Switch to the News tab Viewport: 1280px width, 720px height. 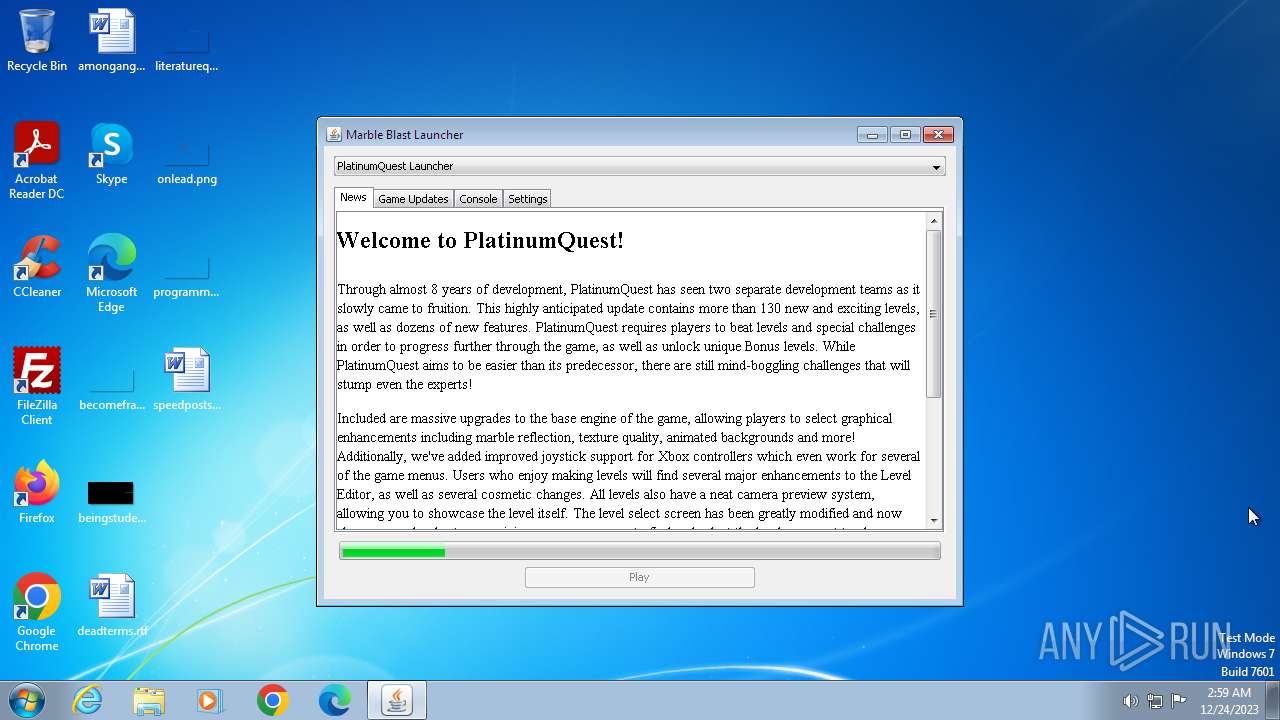pyautogui.click(x=353, y=197)
